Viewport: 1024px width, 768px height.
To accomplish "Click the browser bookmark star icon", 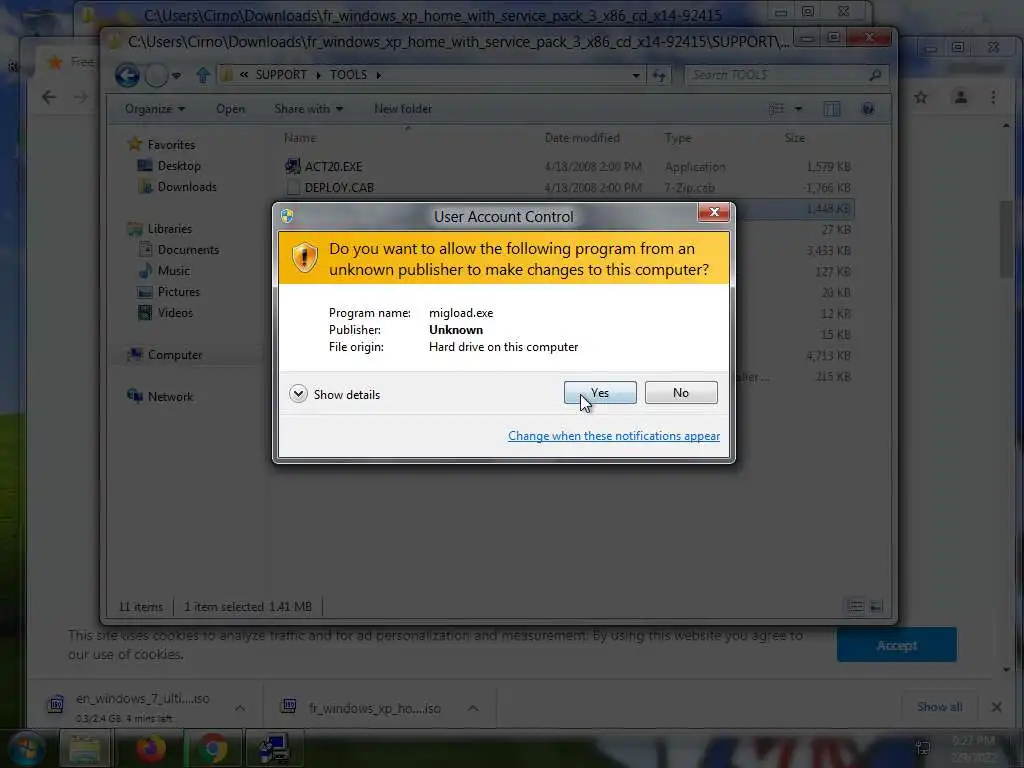I will click(921, 97).
